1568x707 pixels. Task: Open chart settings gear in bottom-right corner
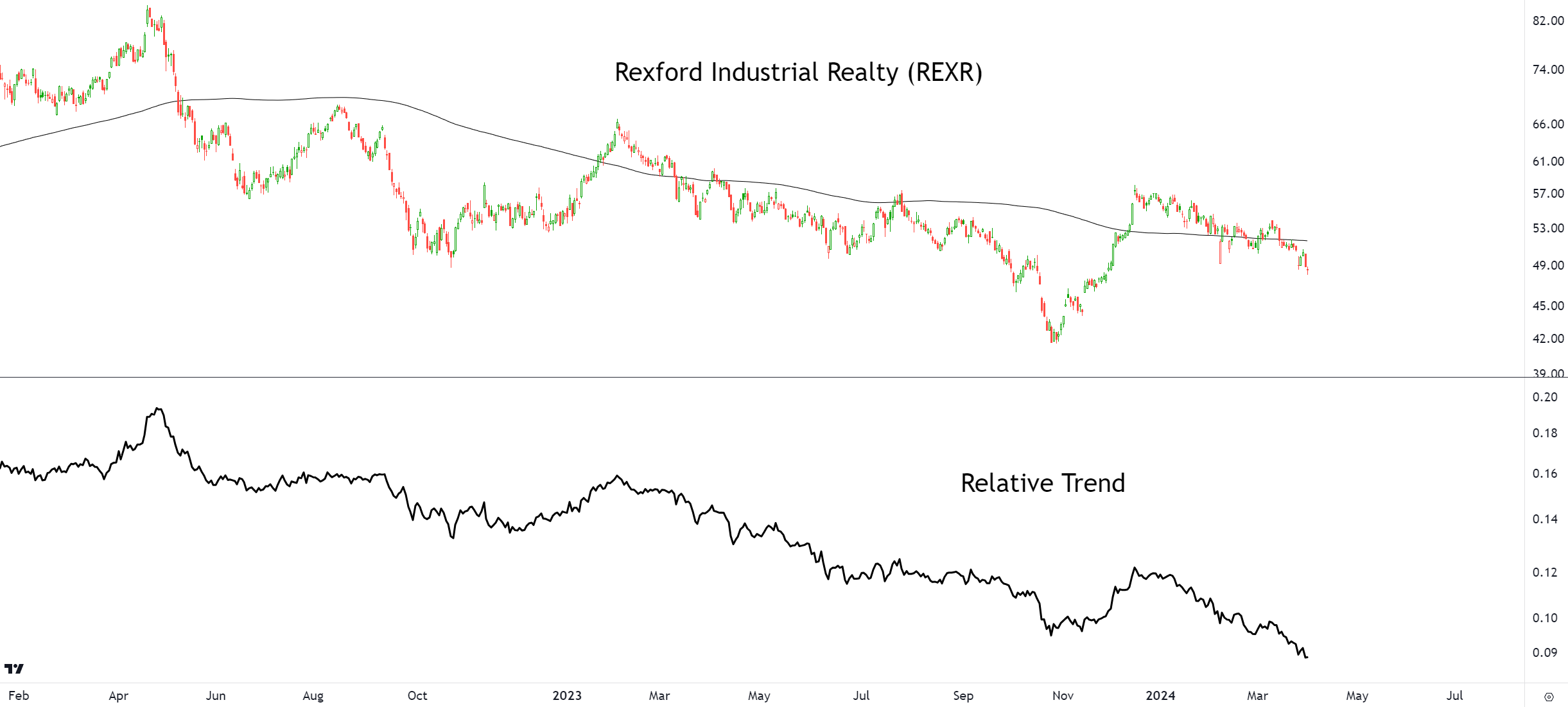click(1549, 697)
